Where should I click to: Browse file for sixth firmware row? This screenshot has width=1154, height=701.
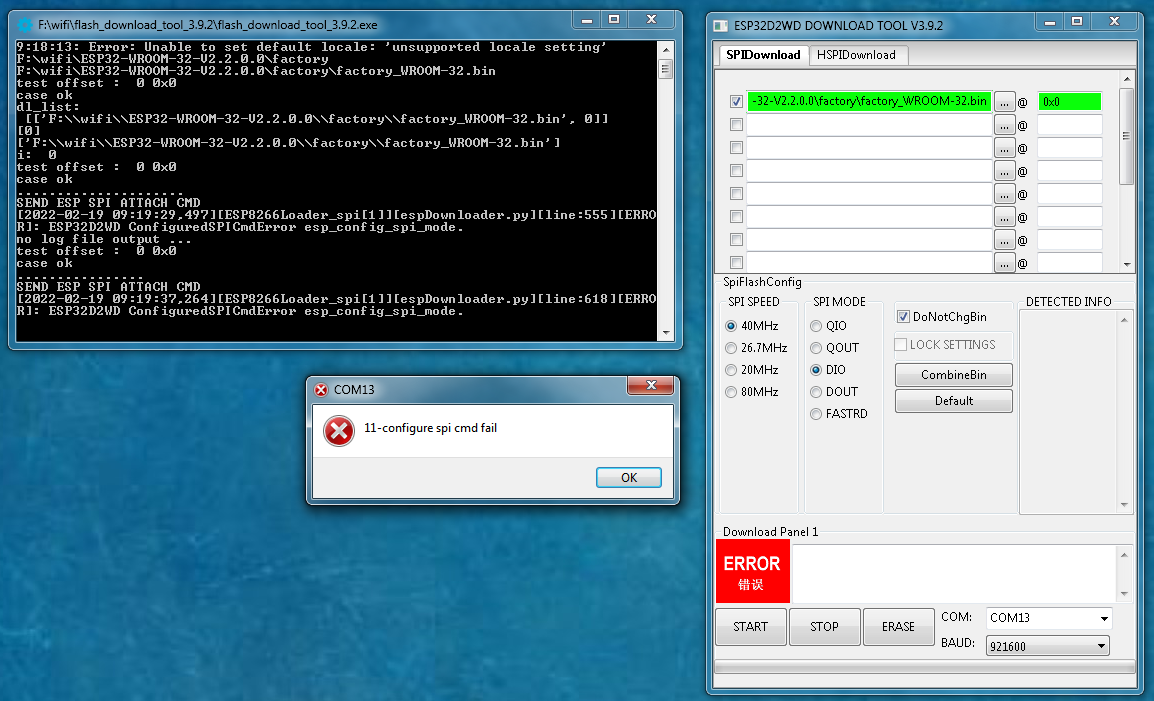[x=1004, y=216]
